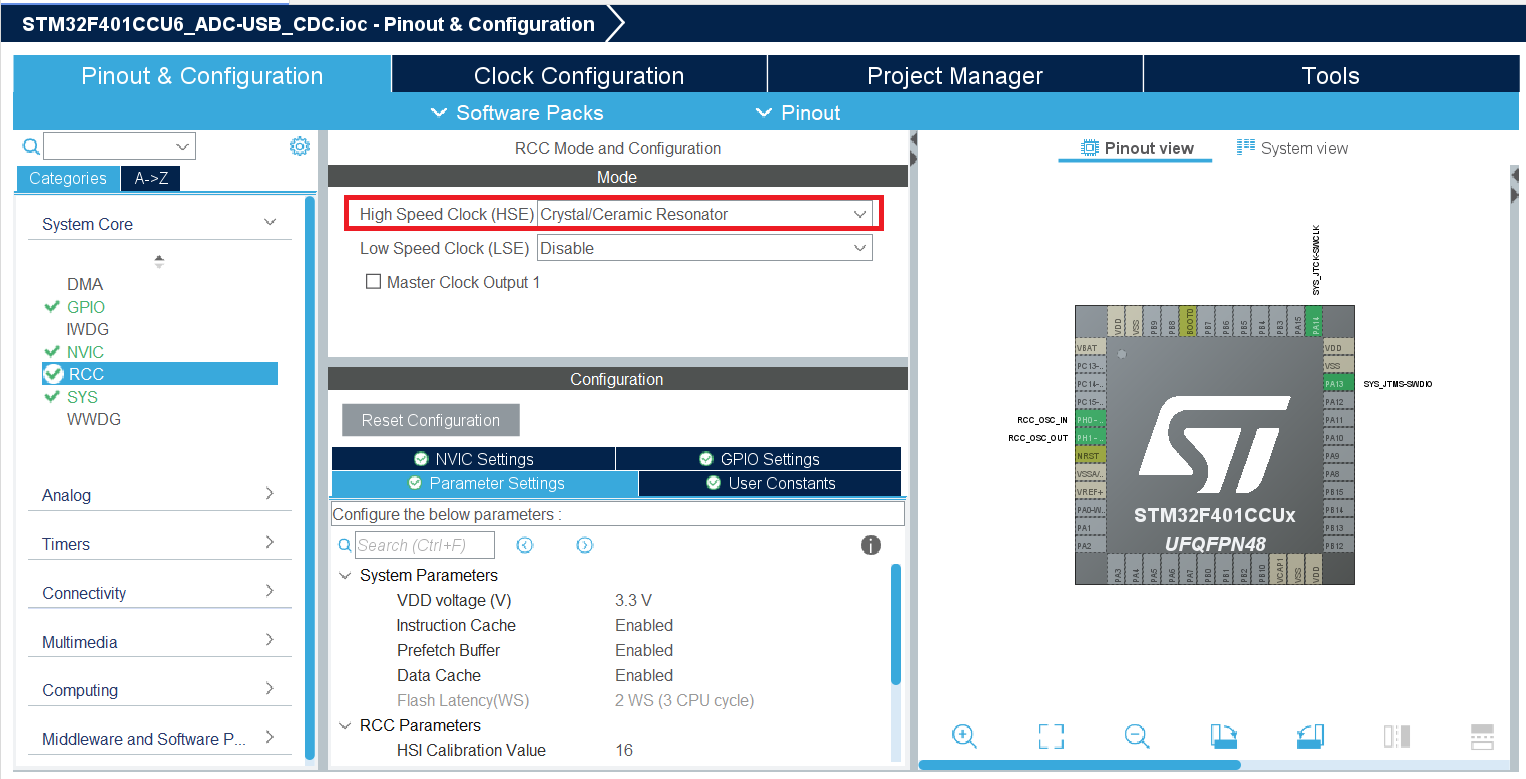Expand the Analog category

160,495
